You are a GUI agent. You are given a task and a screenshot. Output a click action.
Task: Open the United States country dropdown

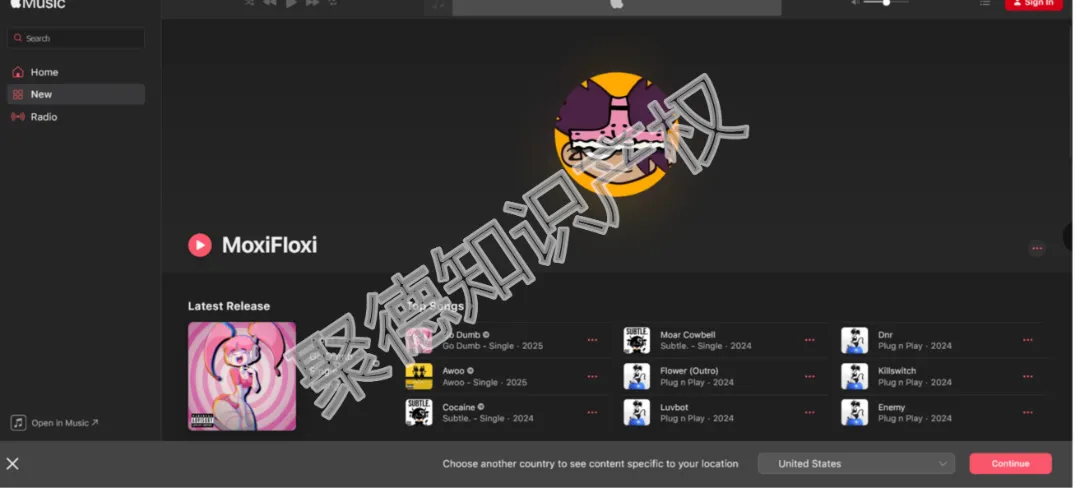click(x=856, y=463)
